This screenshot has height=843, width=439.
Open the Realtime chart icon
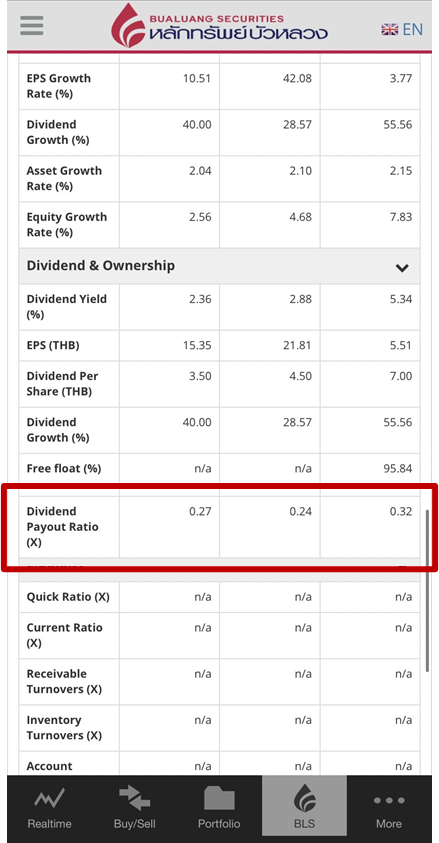(x=49, y=798)
